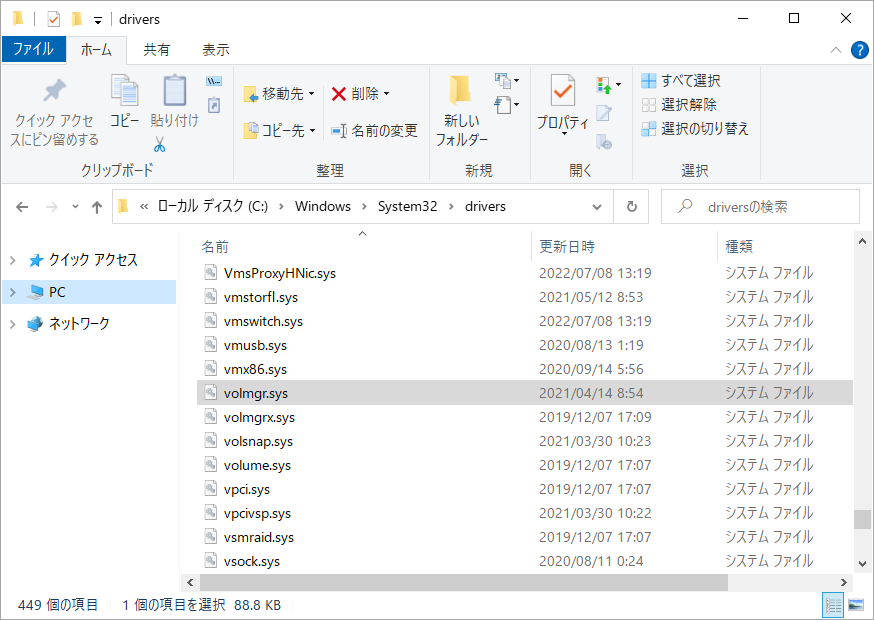Click the Copy path icon

[x=214, y=81]
